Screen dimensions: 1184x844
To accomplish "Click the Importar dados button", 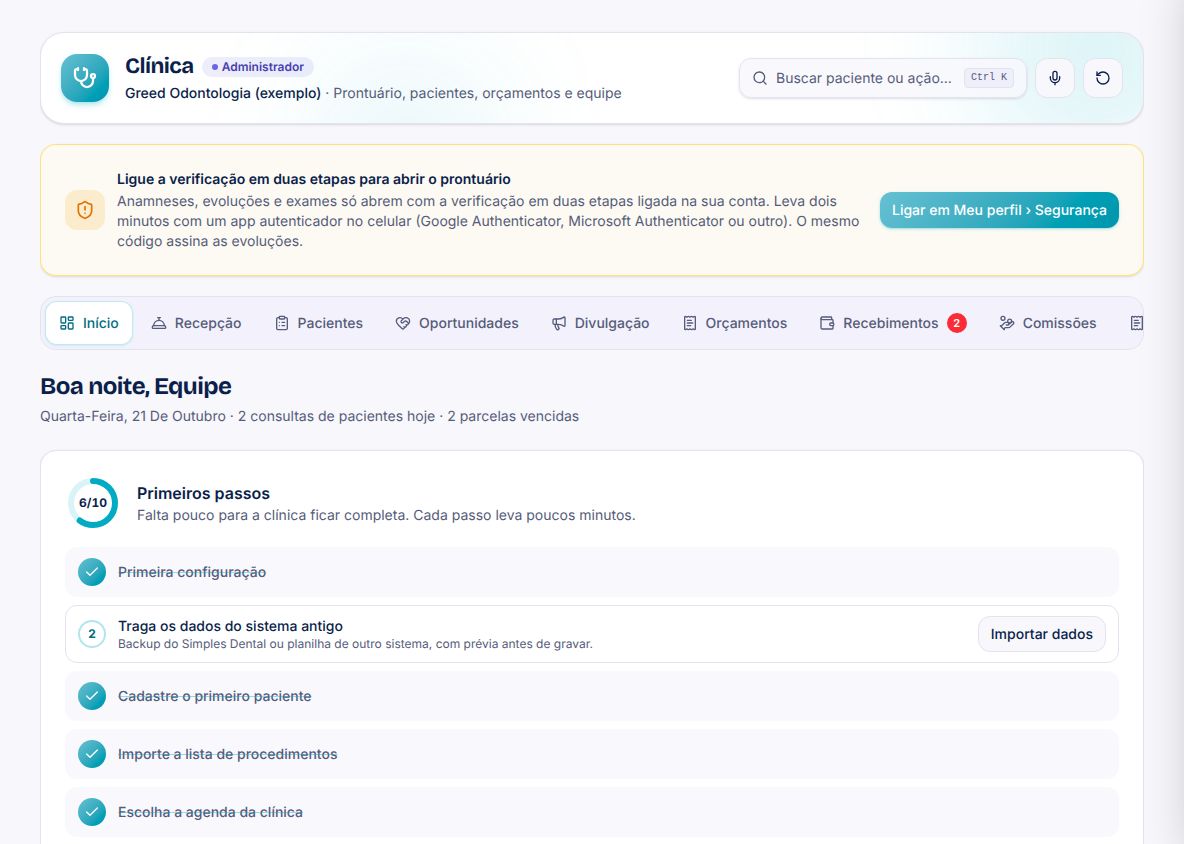I will pyautogui.click(x=1041, y=634).
